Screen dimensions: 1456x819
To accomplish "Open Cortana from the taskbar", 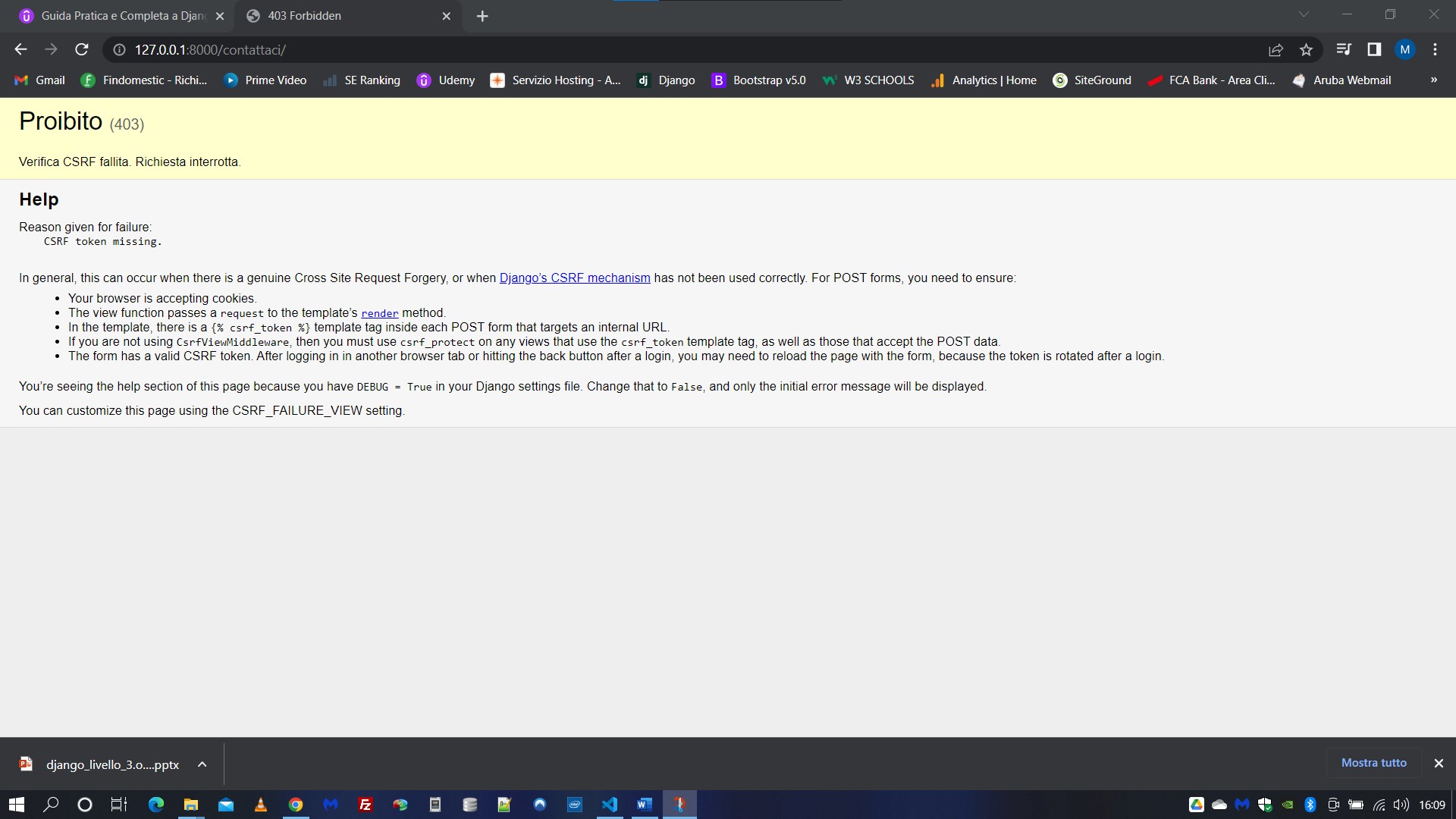I will coord(85,805).
